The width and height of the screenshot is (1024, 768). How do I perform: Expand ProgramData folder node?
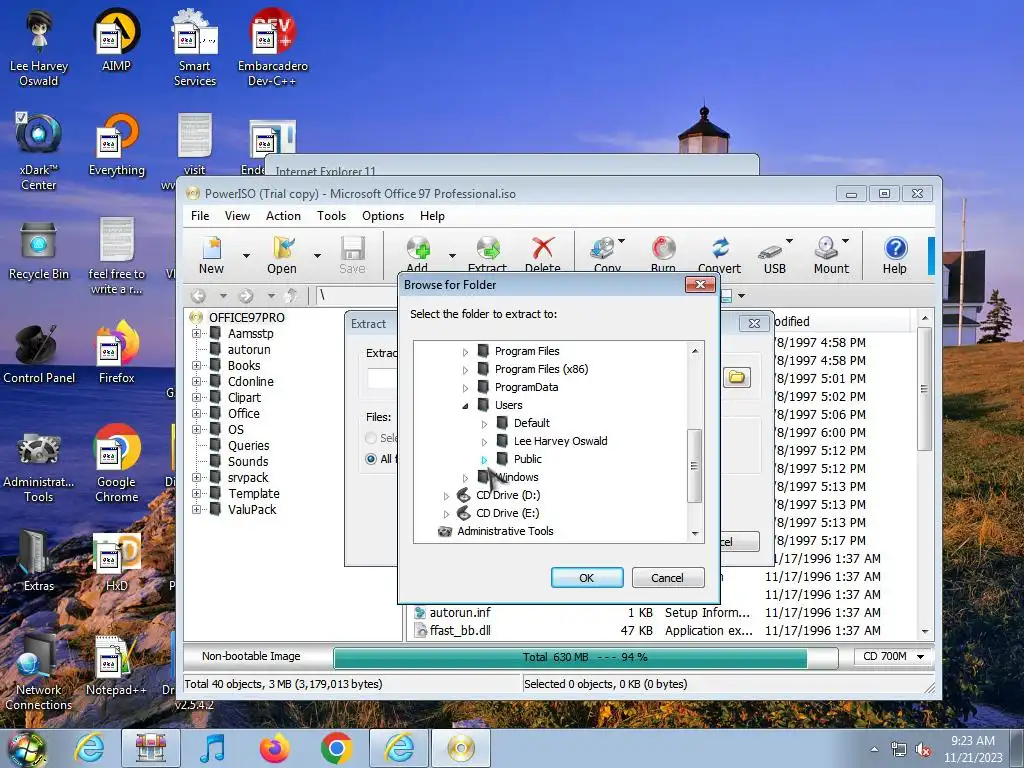coord(465,388)
